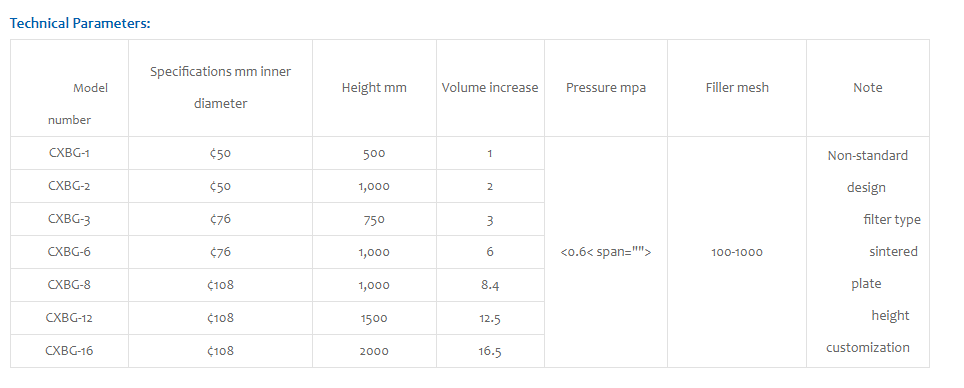Select the 100-1000 filler mesh value
Image resolution: width=964 pixels, height=388 pixels.
pos(737,252)
